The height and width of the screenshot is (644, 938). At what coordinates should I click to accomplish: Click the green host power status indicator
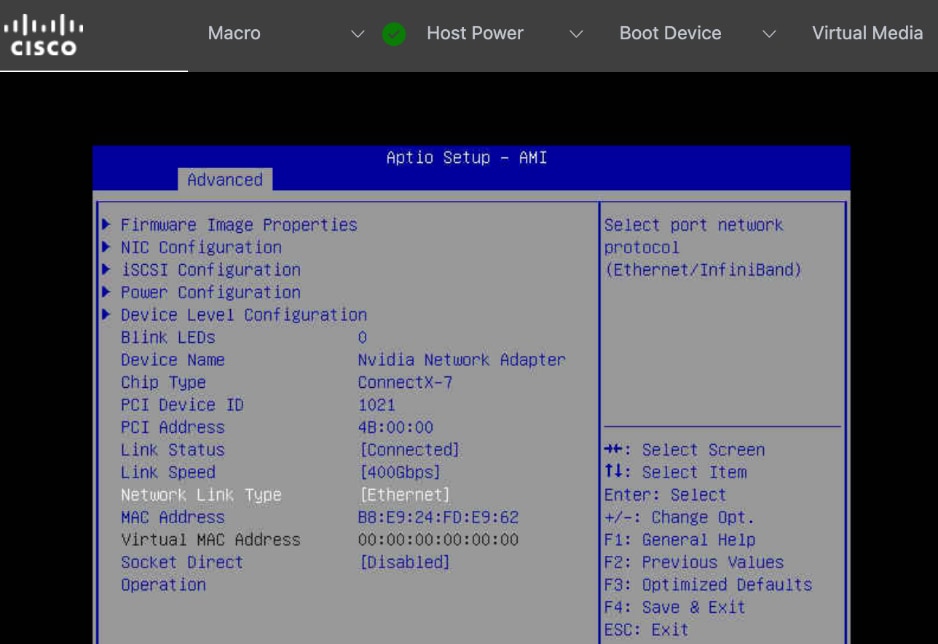(x=394, y=33)
